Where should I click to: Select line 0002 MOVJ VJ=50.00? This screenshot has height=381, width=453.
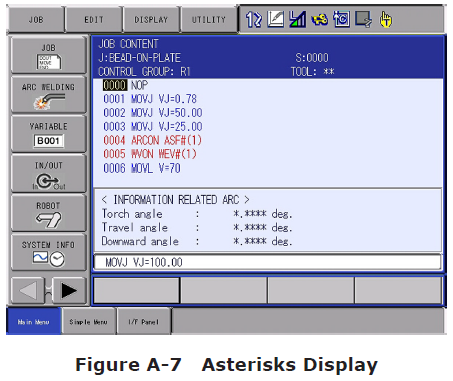tap(153, 113)
